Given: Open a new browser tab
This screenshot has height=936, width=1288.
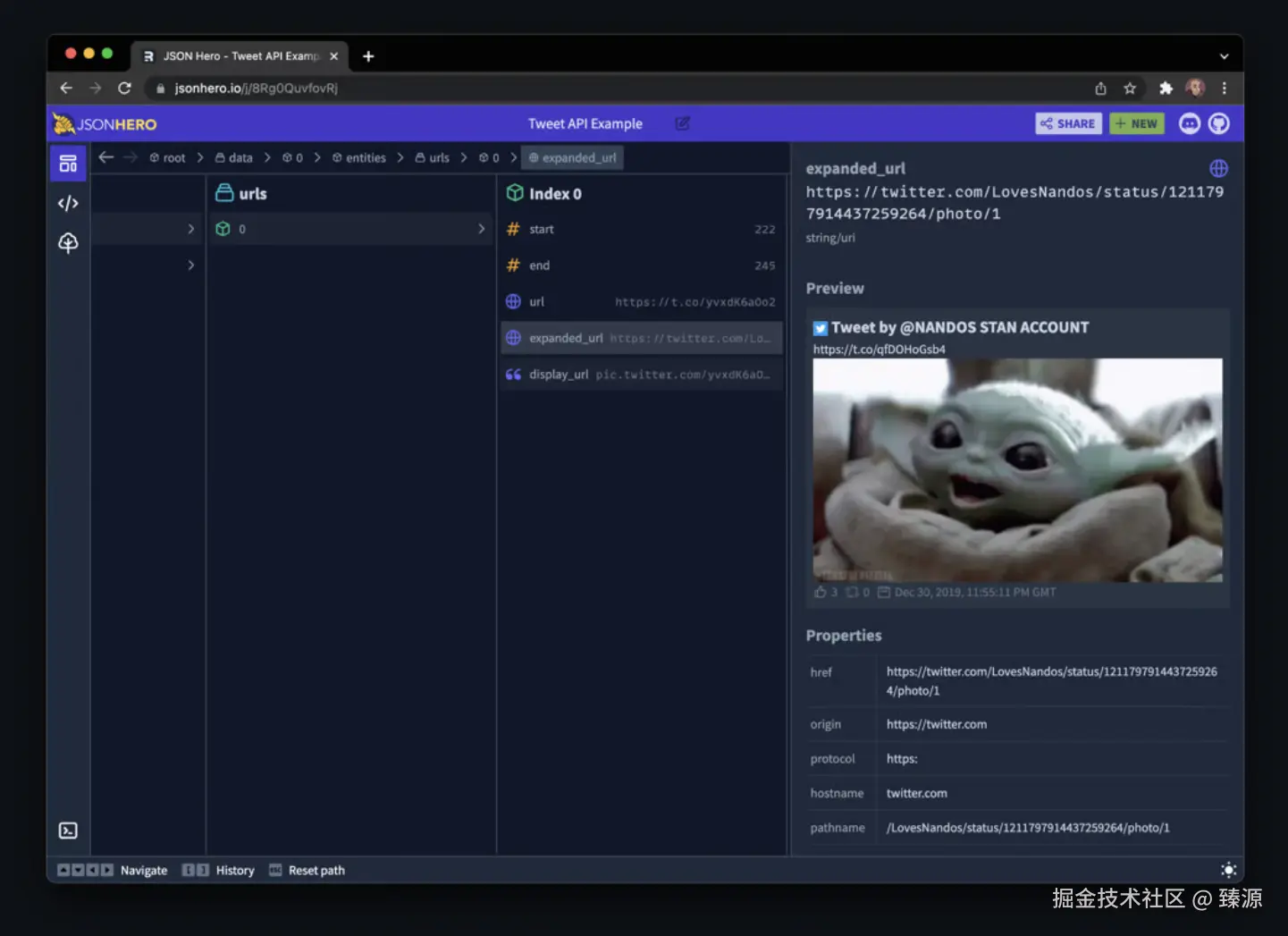Looking at the screenshot, I should [368, 56].
